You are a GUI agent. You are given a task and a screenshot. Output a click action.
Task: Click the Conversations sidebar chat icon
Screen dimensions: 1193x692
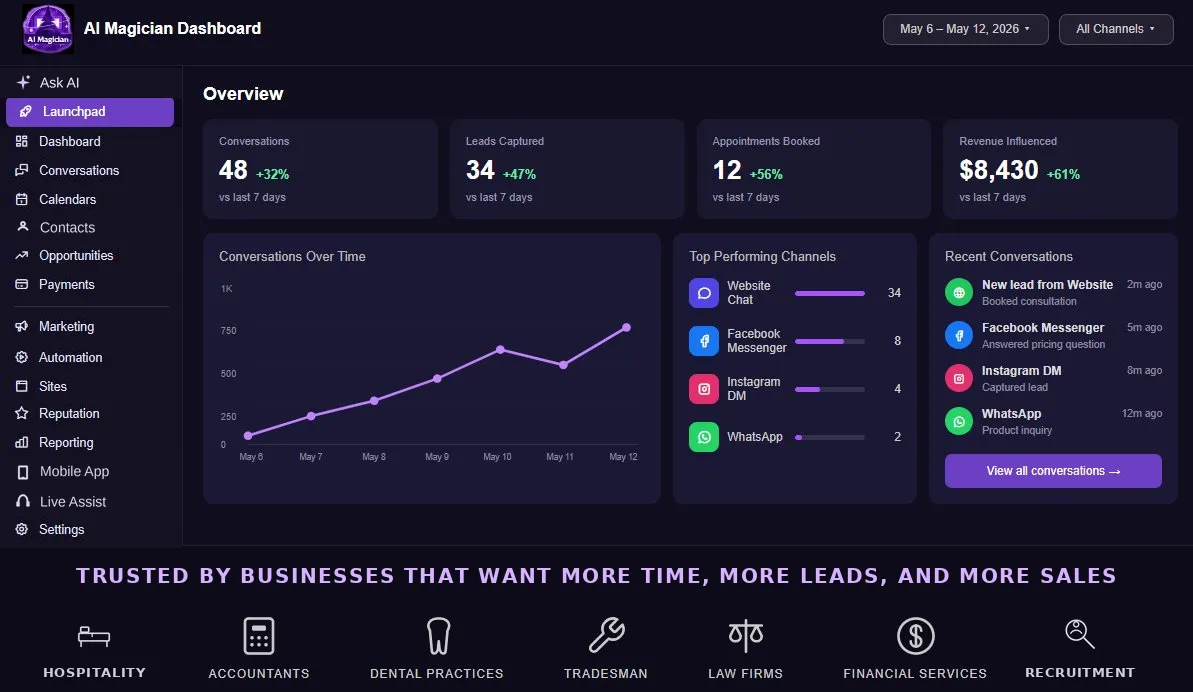point(22,170)
